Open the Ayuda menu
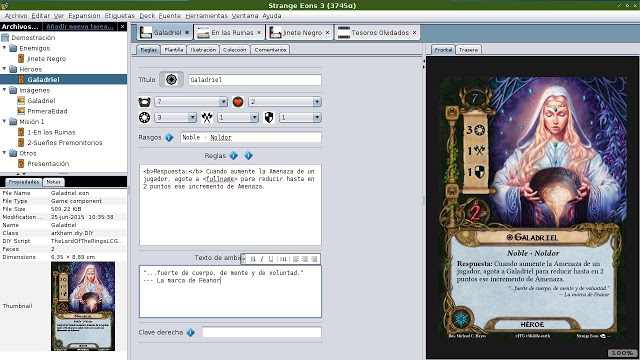The height and width of the screenshot is (360, 640). click(271, 16)
